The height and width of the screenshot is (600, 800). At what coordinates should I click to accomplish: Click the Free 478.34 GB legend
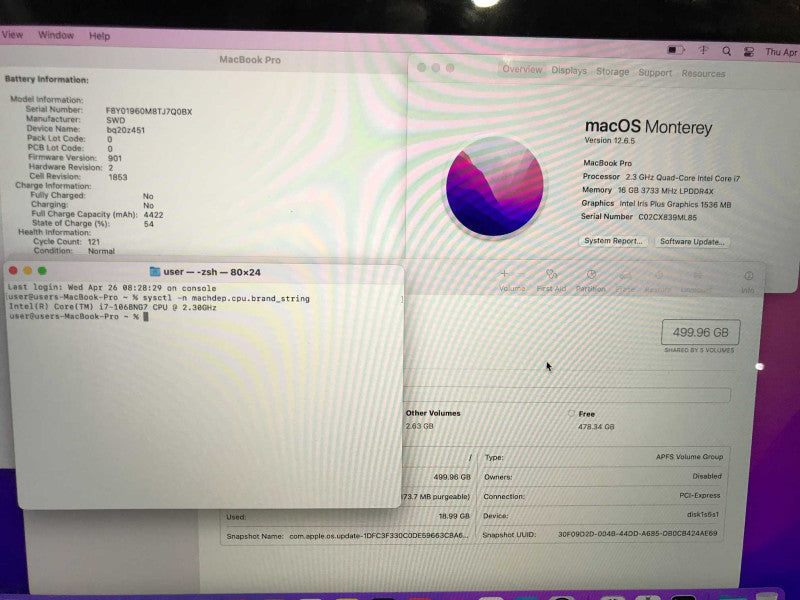coord(592,420)
